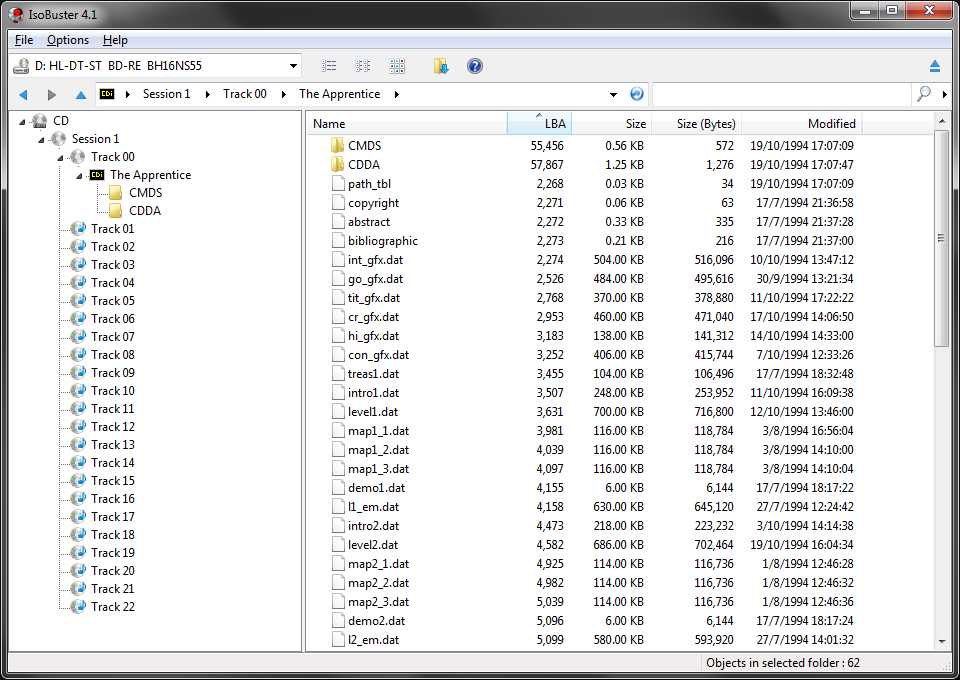Click the file icon of level1.dat
960x680 pixels.
[338, 411]
